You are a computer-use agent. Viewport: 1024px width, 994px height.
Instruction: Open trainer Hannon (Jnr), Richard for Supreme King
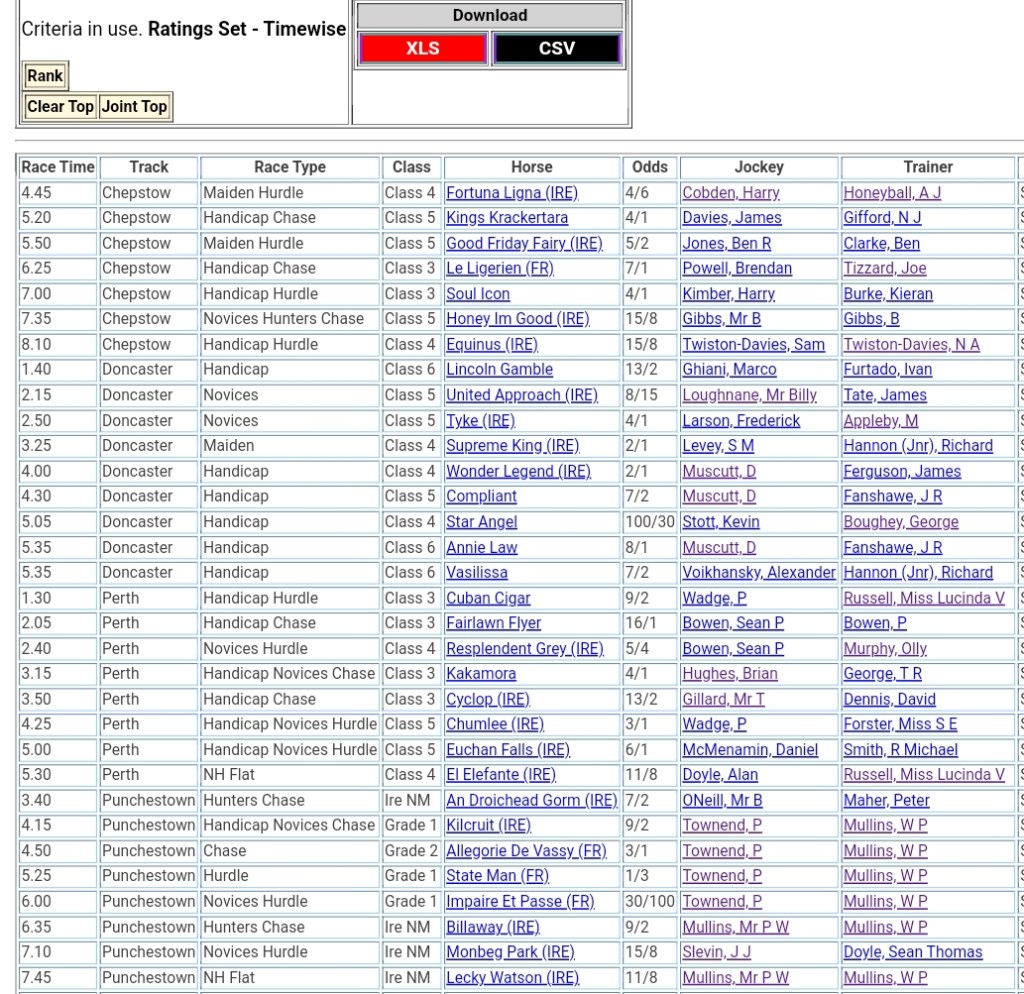(x=917, y=446)
